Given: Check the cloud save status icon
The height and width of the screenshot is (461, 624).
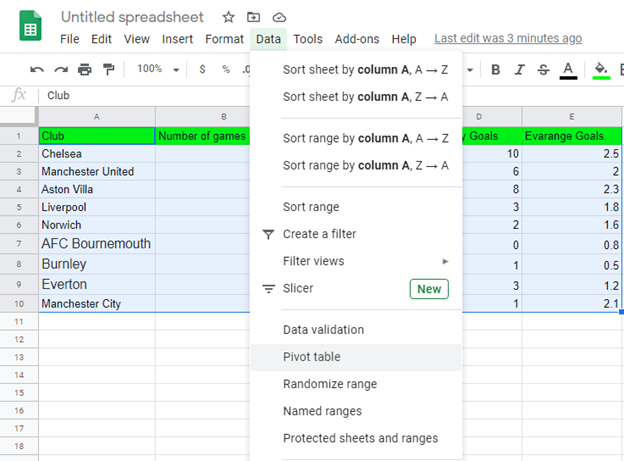Looking at the screenshot, I should coord(279,18).
